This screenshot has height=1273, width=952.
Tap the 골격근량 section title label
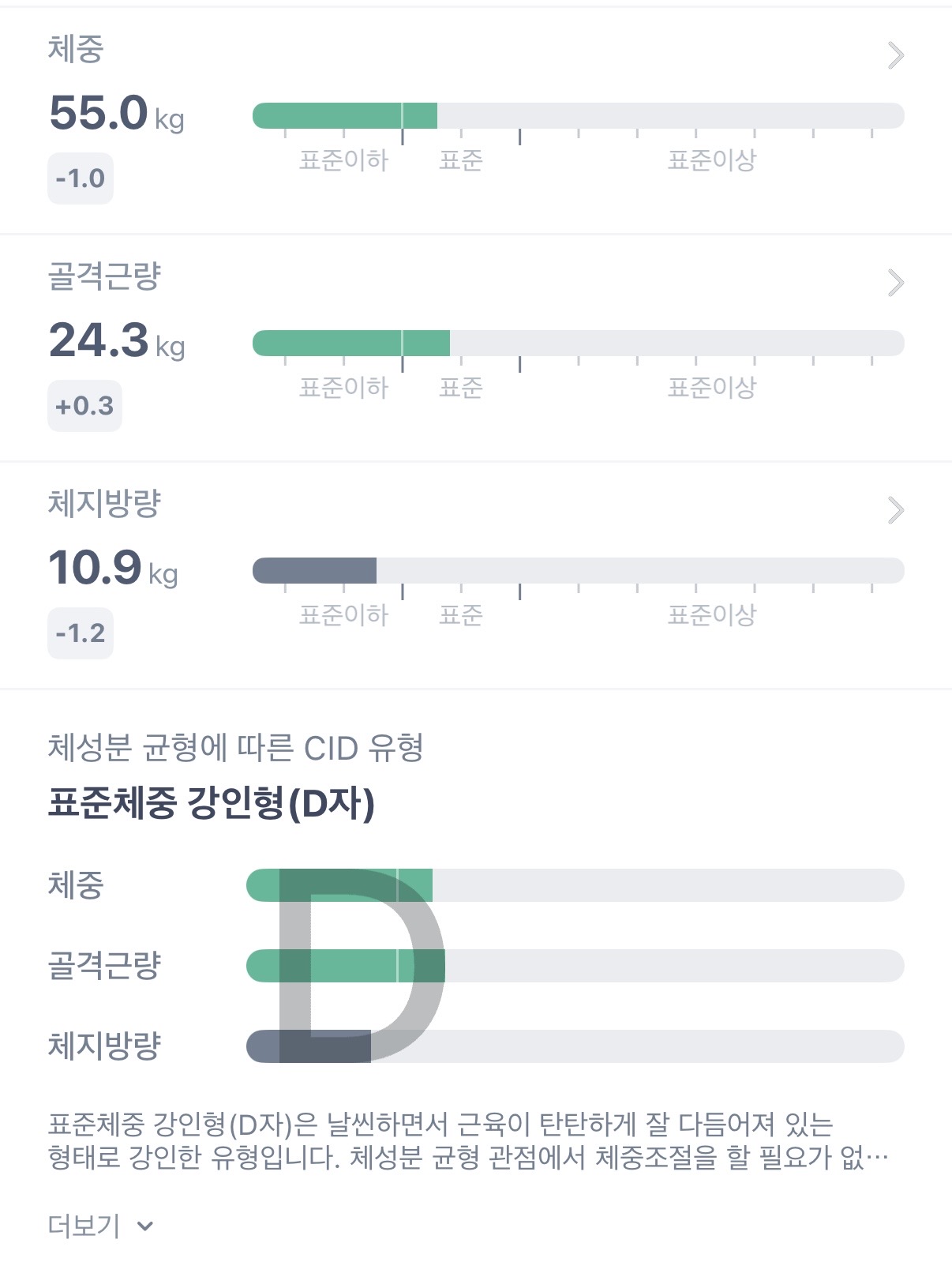click(104, 276)
